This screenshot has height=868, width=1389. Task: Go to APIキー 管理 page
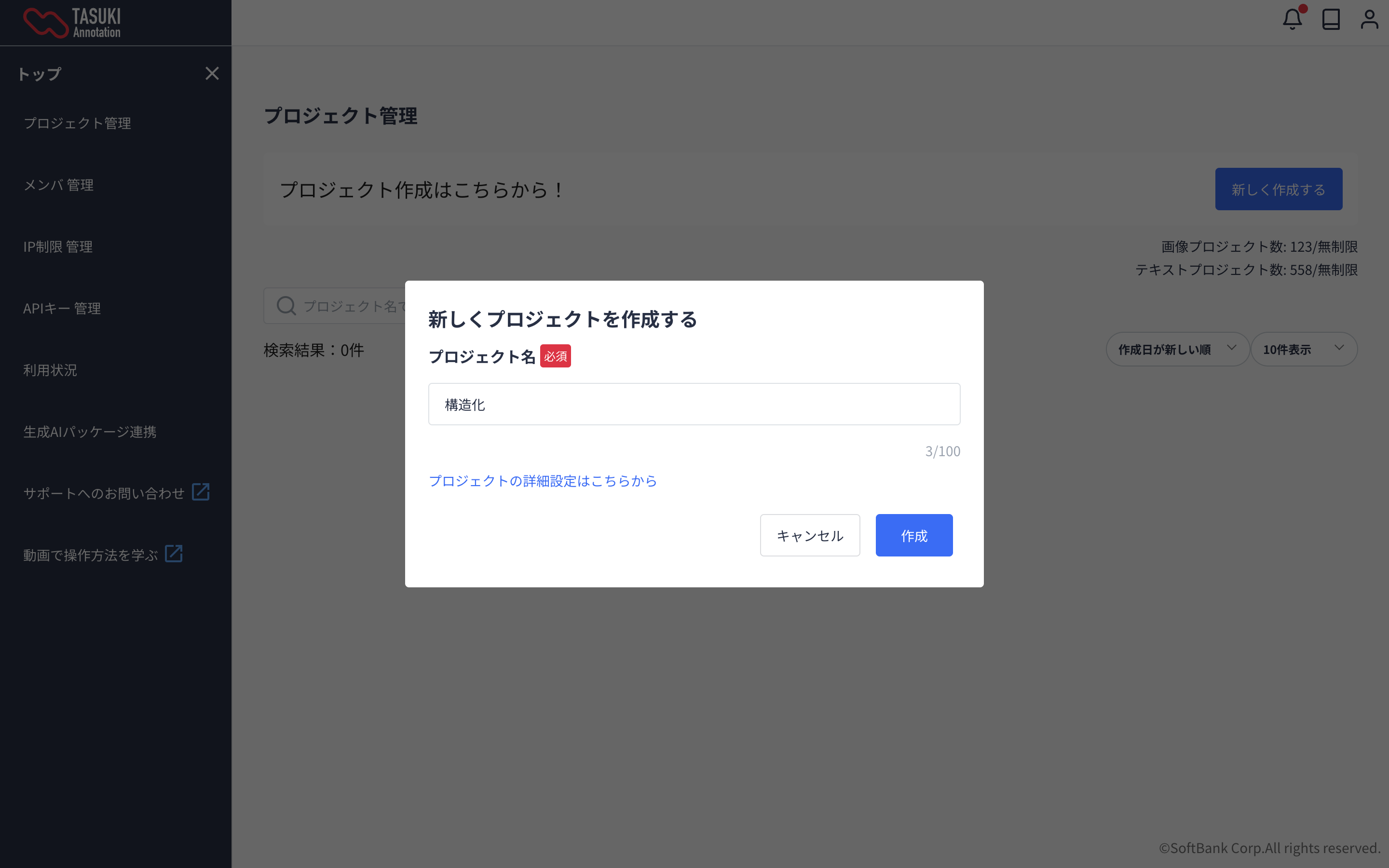pyautogui.click(x=61, y=308)
